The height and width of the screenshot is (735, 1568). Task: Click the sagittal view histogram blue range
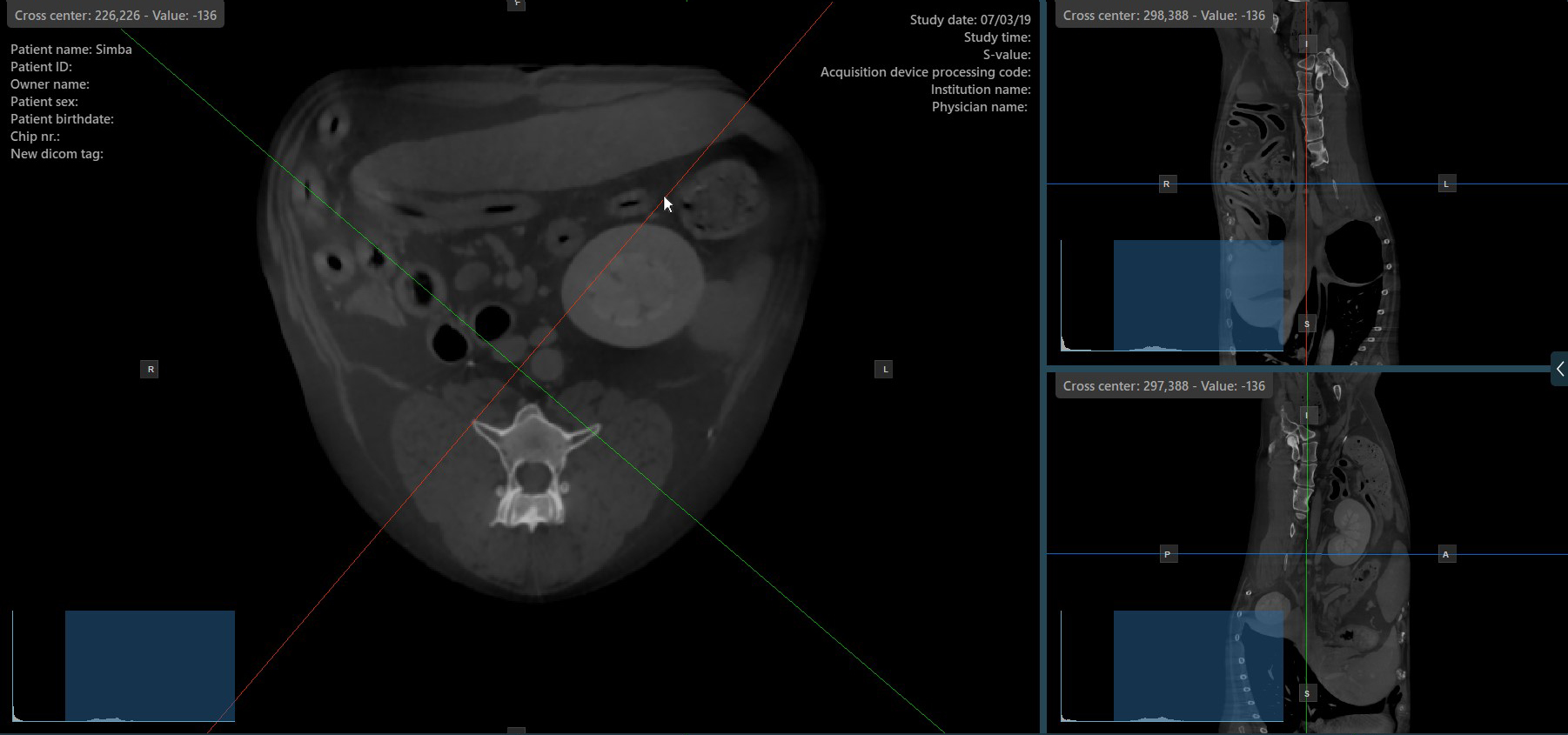tap(1197, 665)
